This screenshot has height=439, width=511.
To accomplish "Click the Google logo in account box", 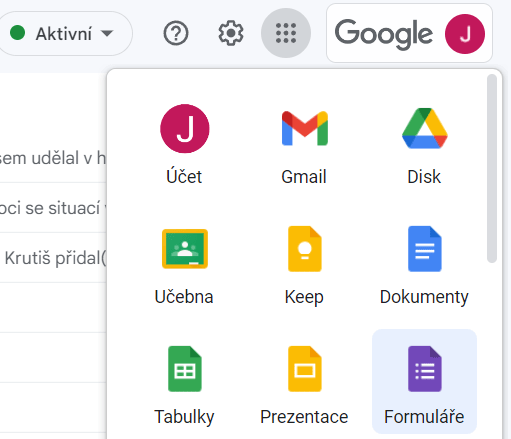I will pos(384,34).
